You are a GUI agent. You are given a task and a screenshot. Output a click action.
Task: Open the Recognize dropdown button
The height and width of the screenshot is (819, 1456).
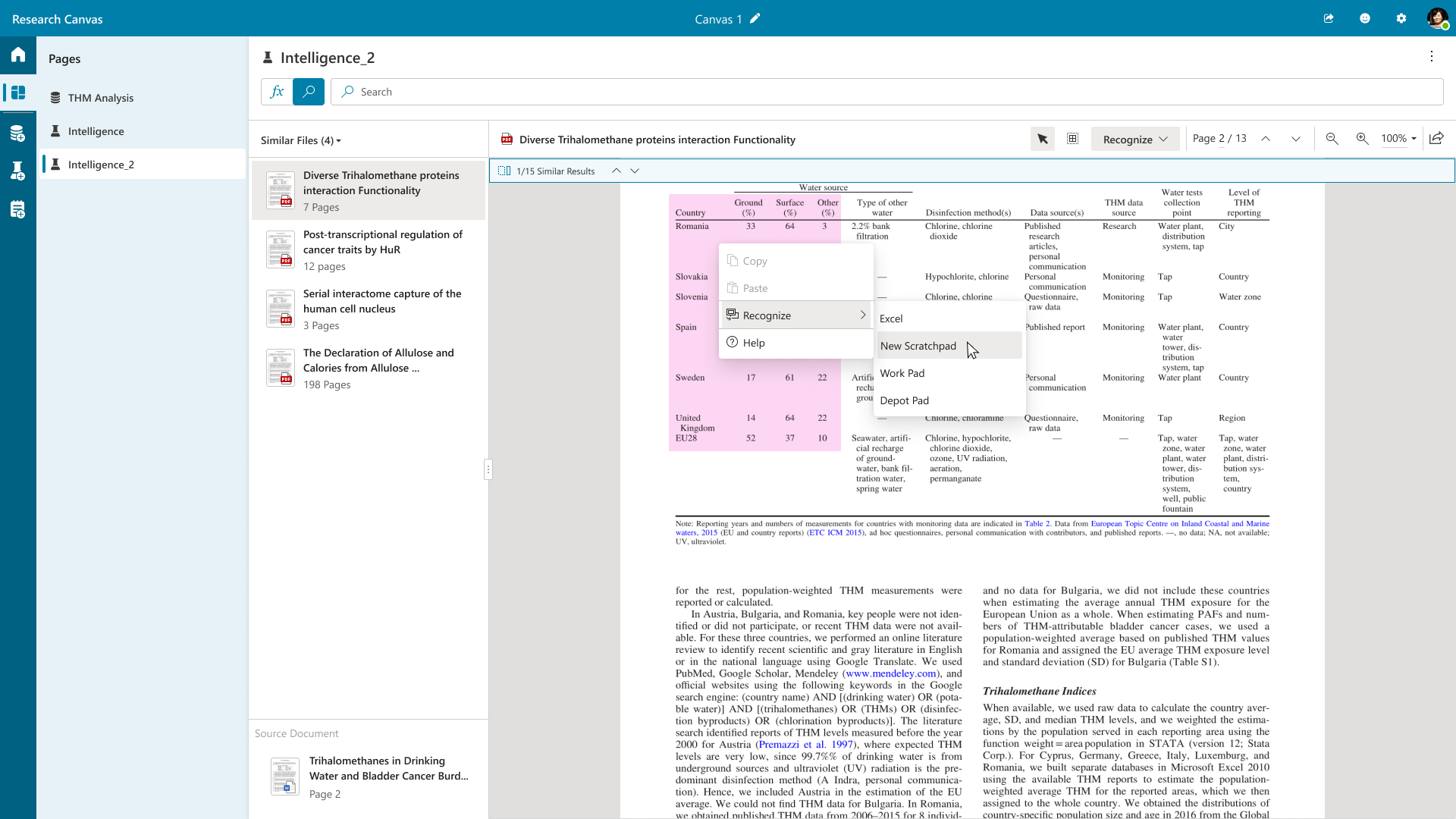point(1134,140)
